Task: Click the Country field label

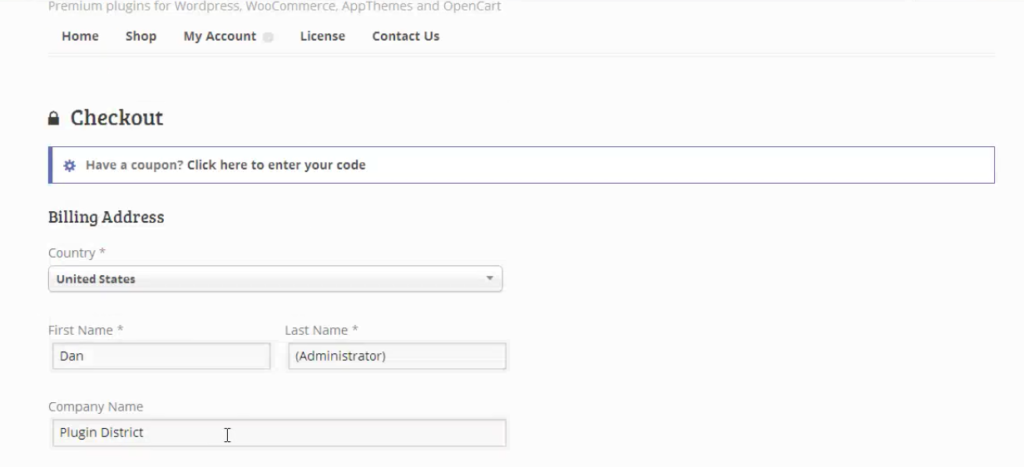Action: 76,253
